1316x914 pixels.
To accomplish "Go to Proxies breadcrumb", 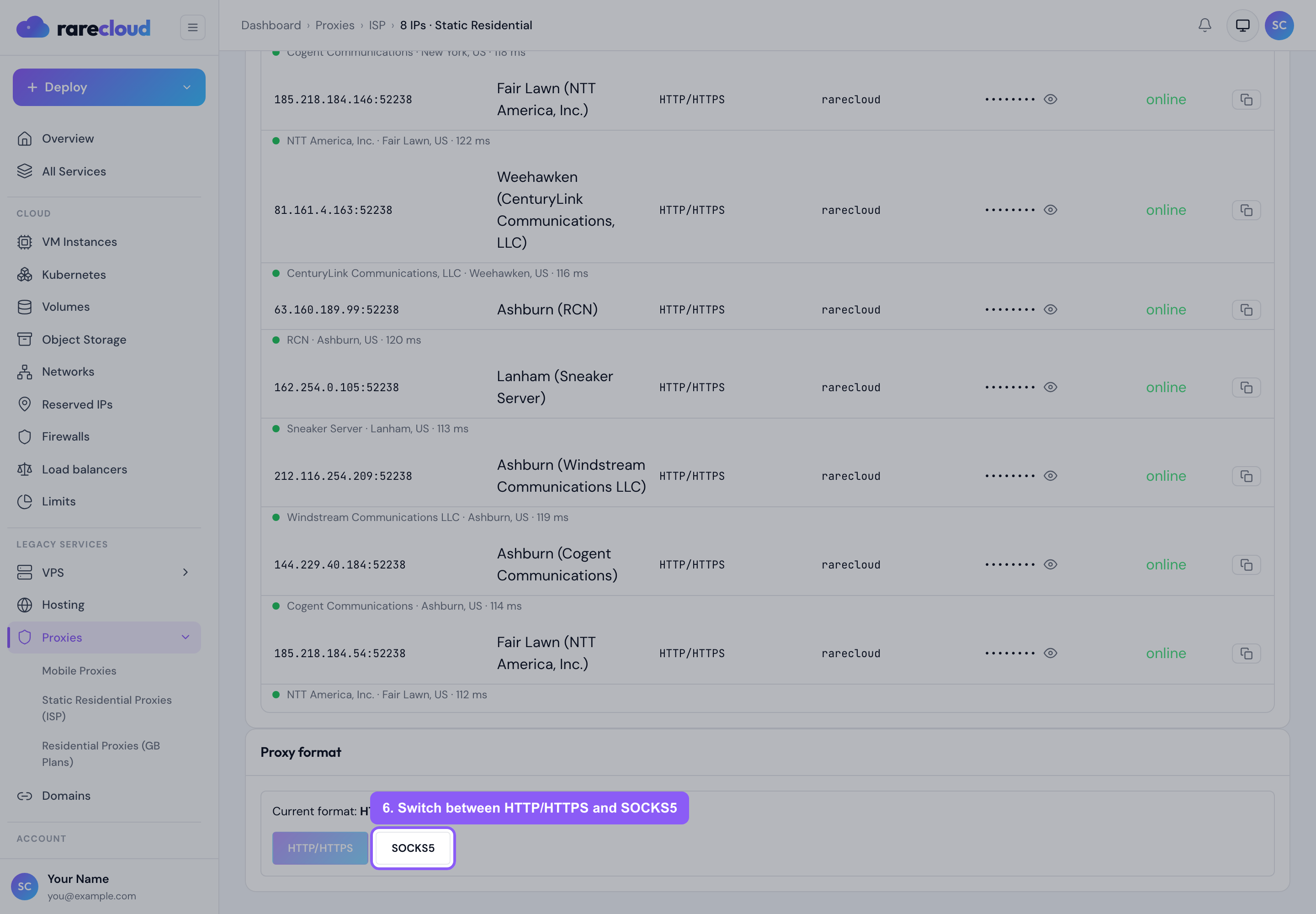I will coord(334,25).
